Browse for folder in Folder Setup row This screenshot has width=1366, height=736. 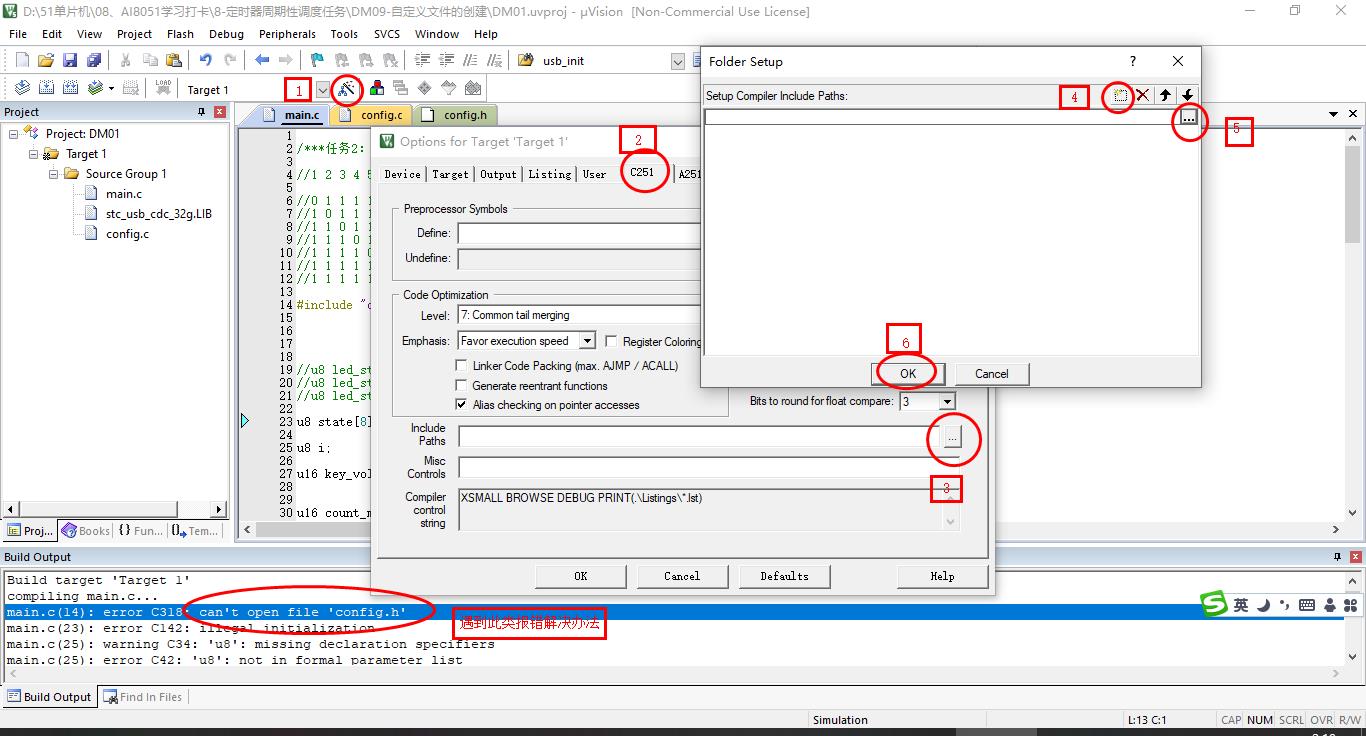[1188, 117]
